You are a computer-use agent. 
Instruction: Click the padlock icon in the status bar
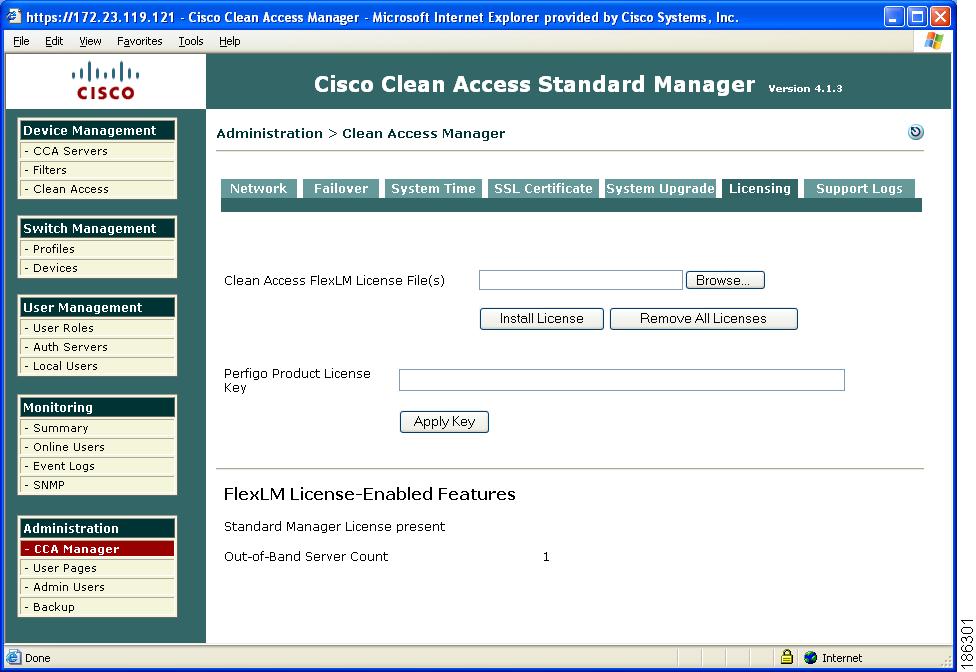[x=787, y=657]
